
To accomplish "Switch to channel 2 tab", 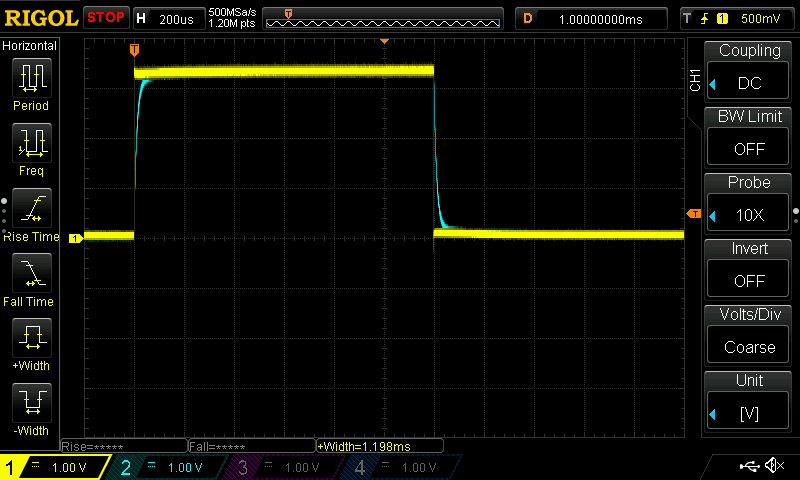I will [x=170, y=467].
